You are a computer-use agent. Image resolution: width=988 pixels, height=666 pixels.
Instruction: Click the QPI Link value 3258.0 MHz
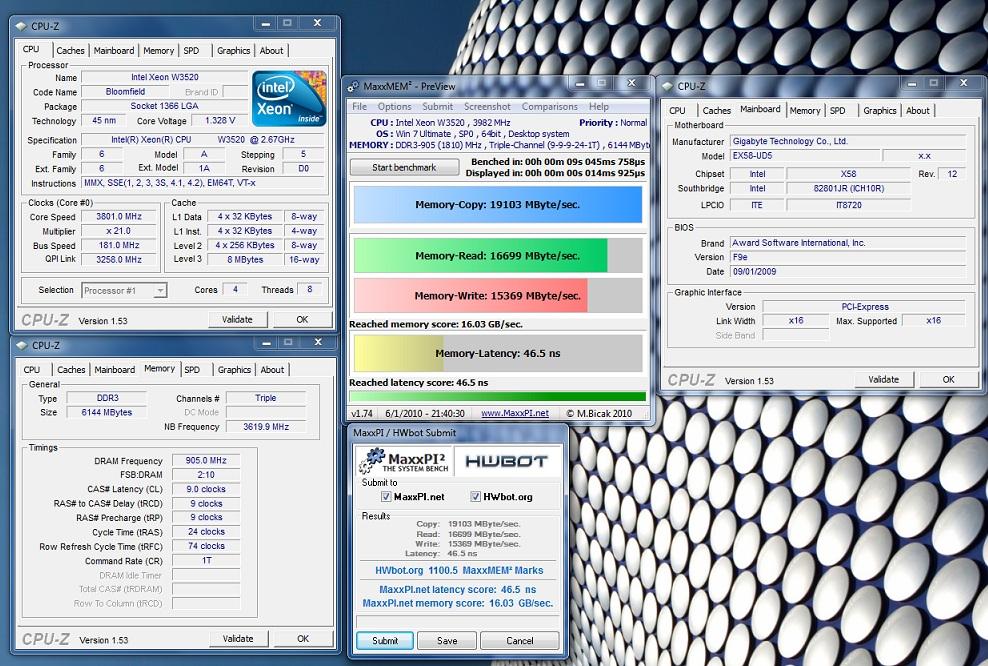point(118,260)
